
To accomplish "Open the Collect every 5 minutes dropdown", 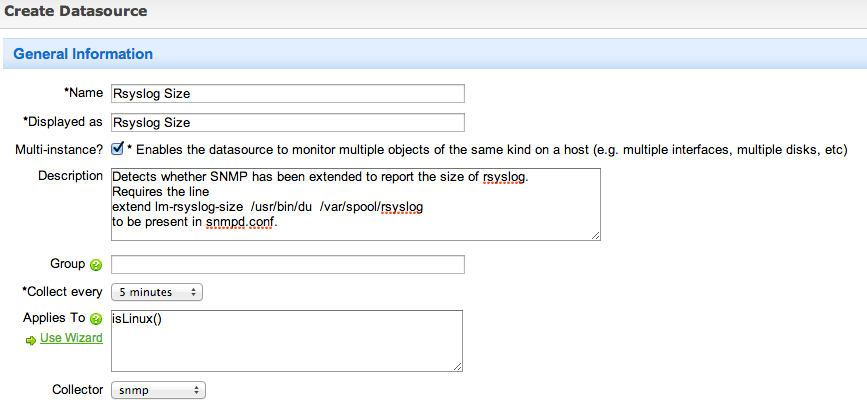I will point(157,292).
